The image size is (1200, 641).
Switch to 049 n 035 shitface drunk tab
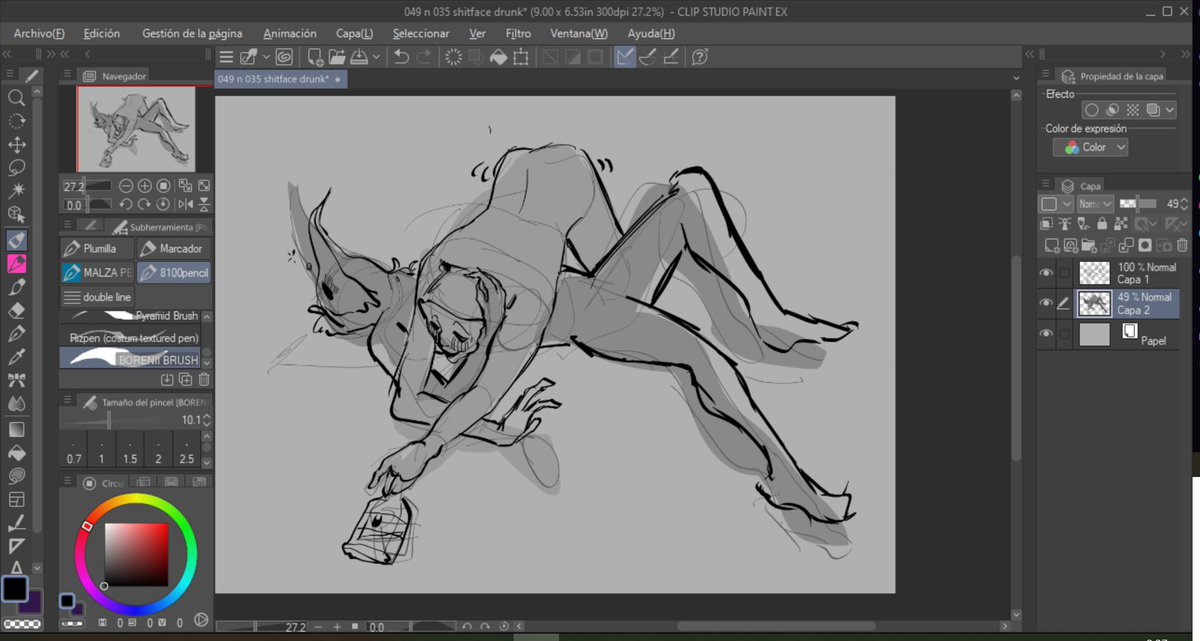(280, 79)
